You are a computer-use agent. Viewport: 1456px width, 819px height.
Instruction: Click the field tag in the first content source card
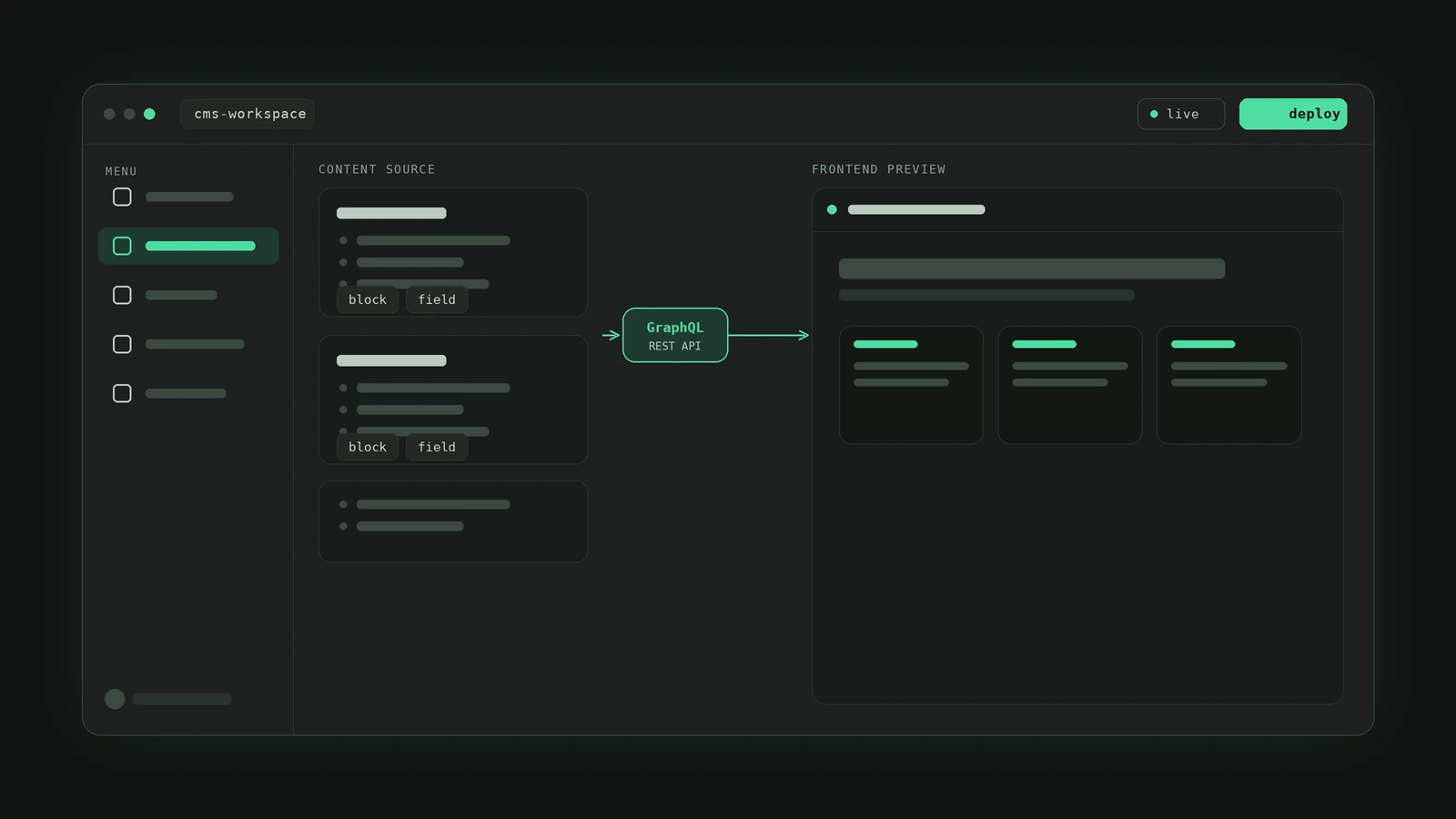click(437, 299)
